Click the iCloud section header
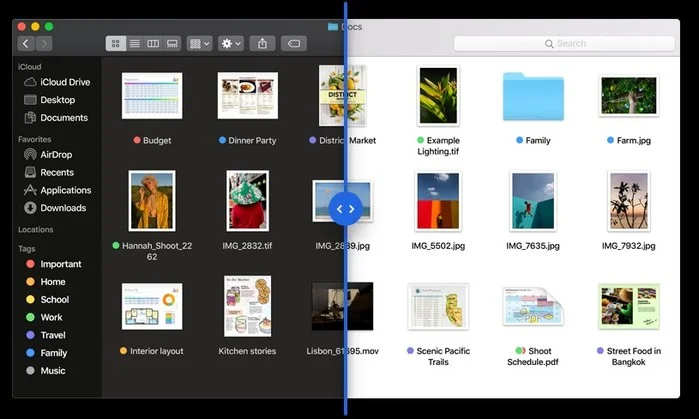 click(x=30, y=66)
